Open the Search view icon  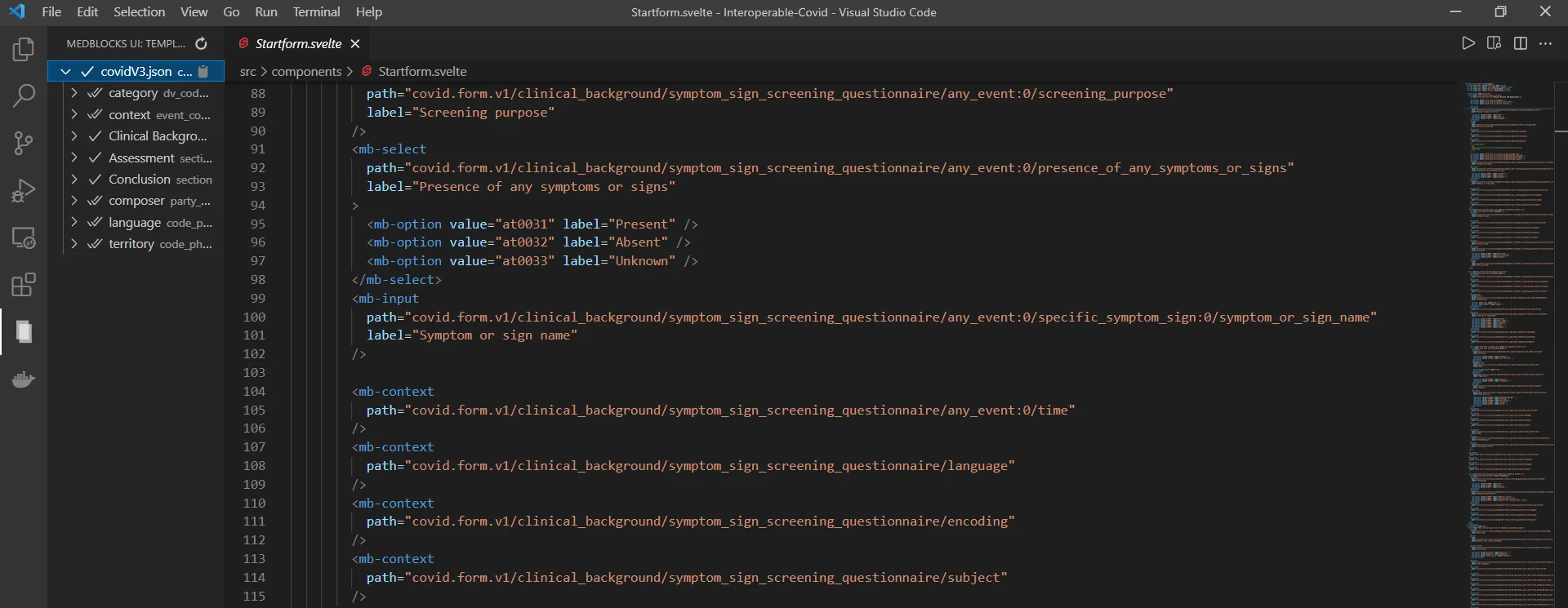click(24, 96)
